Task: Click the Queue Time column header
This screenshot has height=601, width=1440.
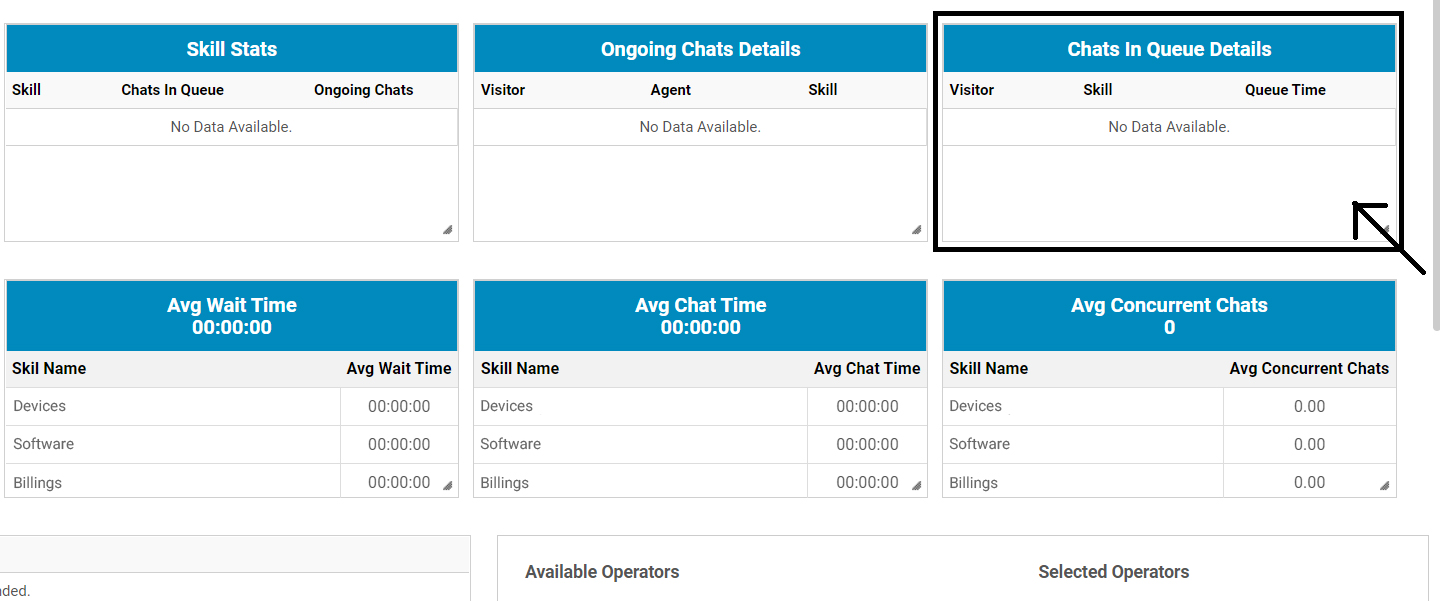Action: coord(1285,90)
